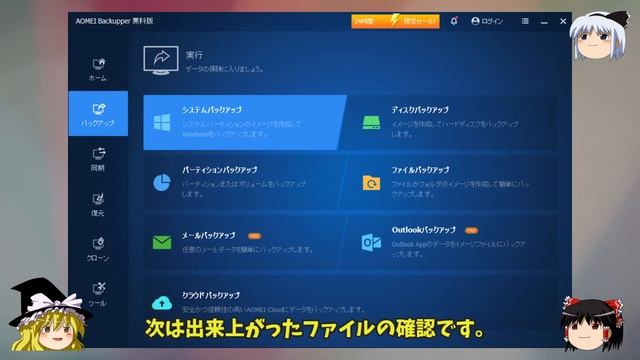The width and height of the screenshot is (640, 360).
Task: Click the blue pie chart partition icon
Action: [162, 182]
